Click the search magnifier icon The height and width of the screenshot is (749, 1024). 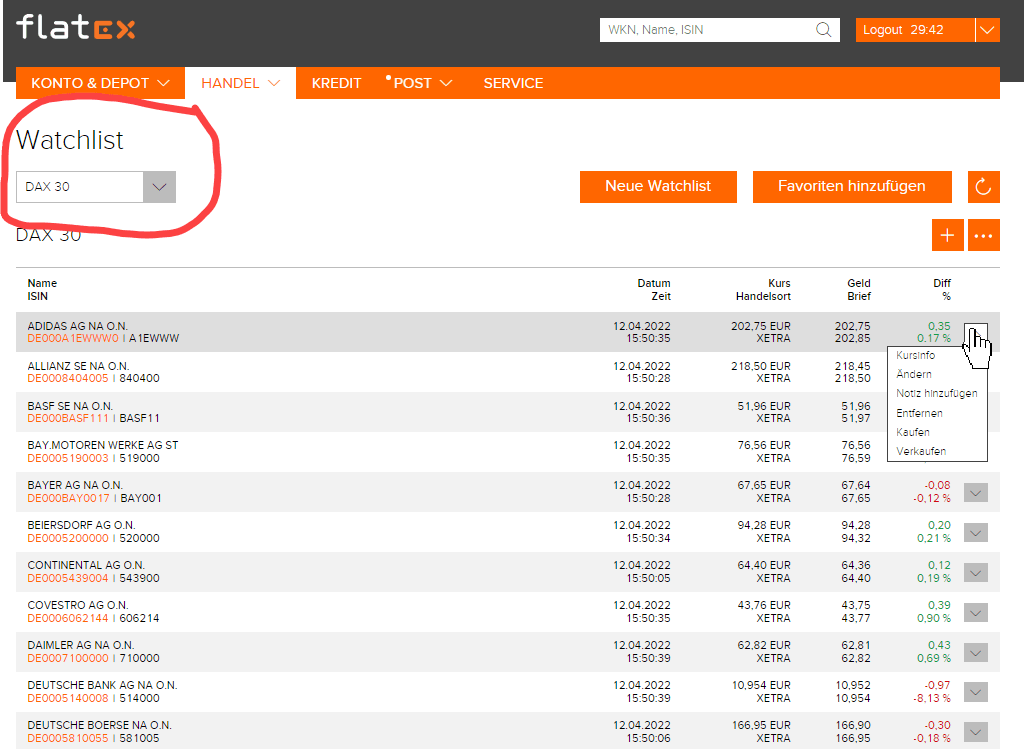(824, 30)
